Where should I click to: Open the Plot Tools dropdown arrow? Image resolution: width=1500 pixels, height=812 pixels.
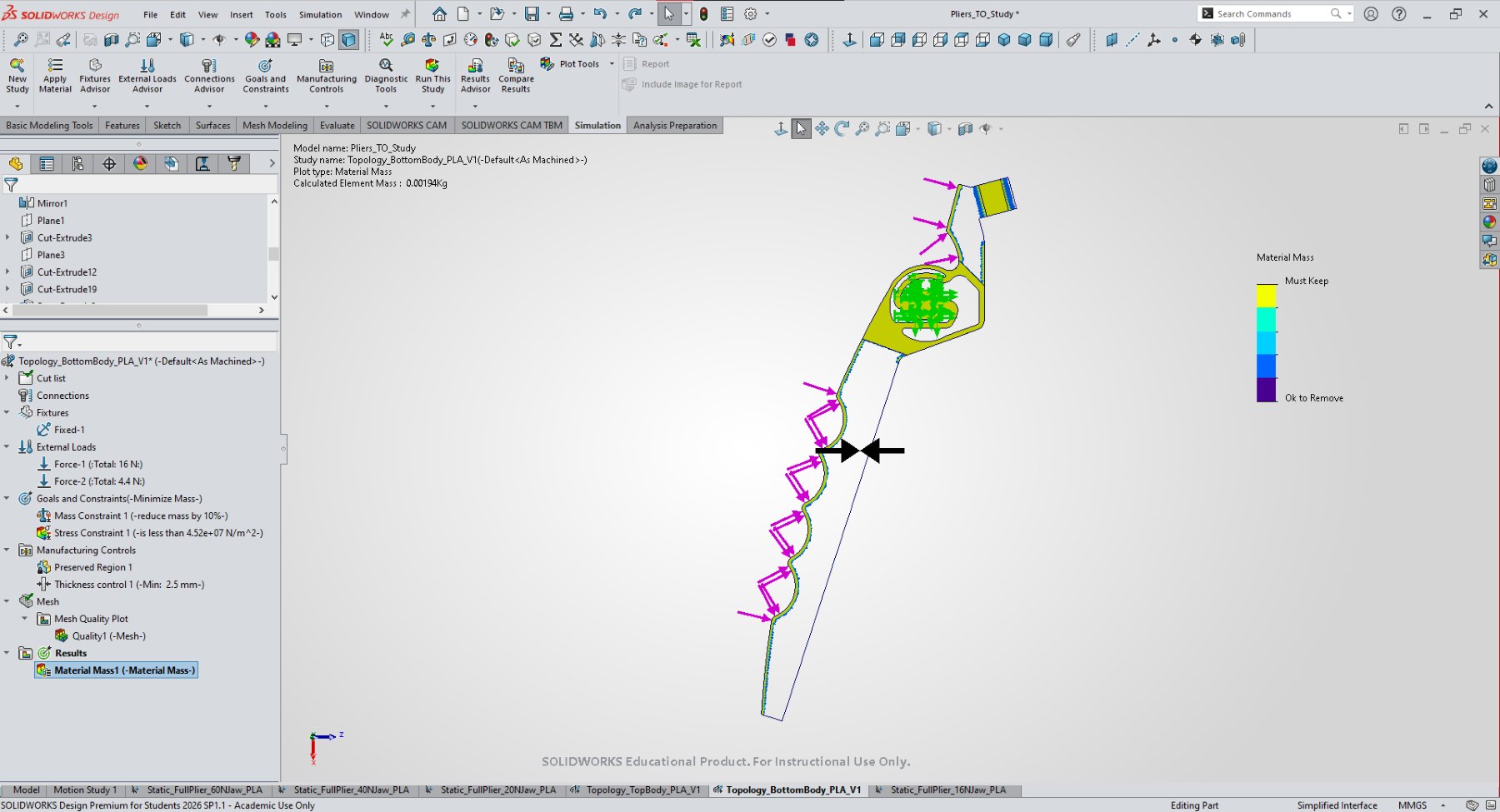point(612,64)
